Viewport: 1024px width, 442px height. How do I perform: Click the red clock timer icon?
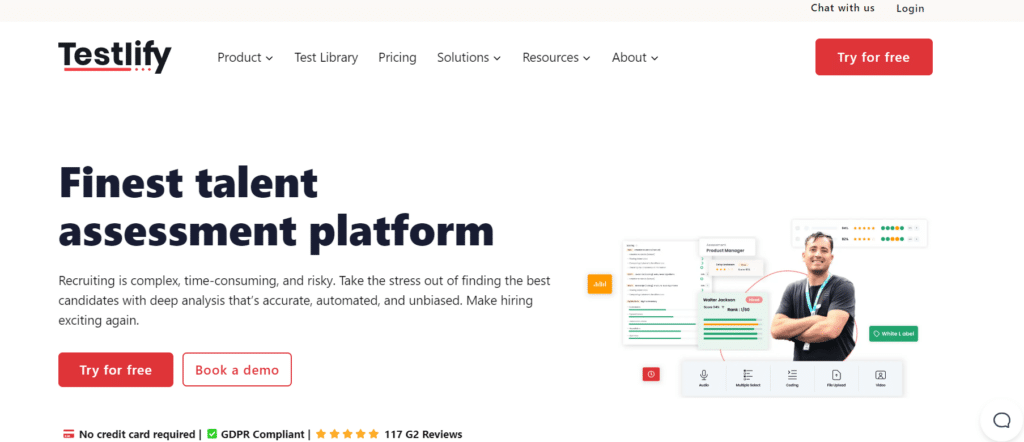point(651,374)
